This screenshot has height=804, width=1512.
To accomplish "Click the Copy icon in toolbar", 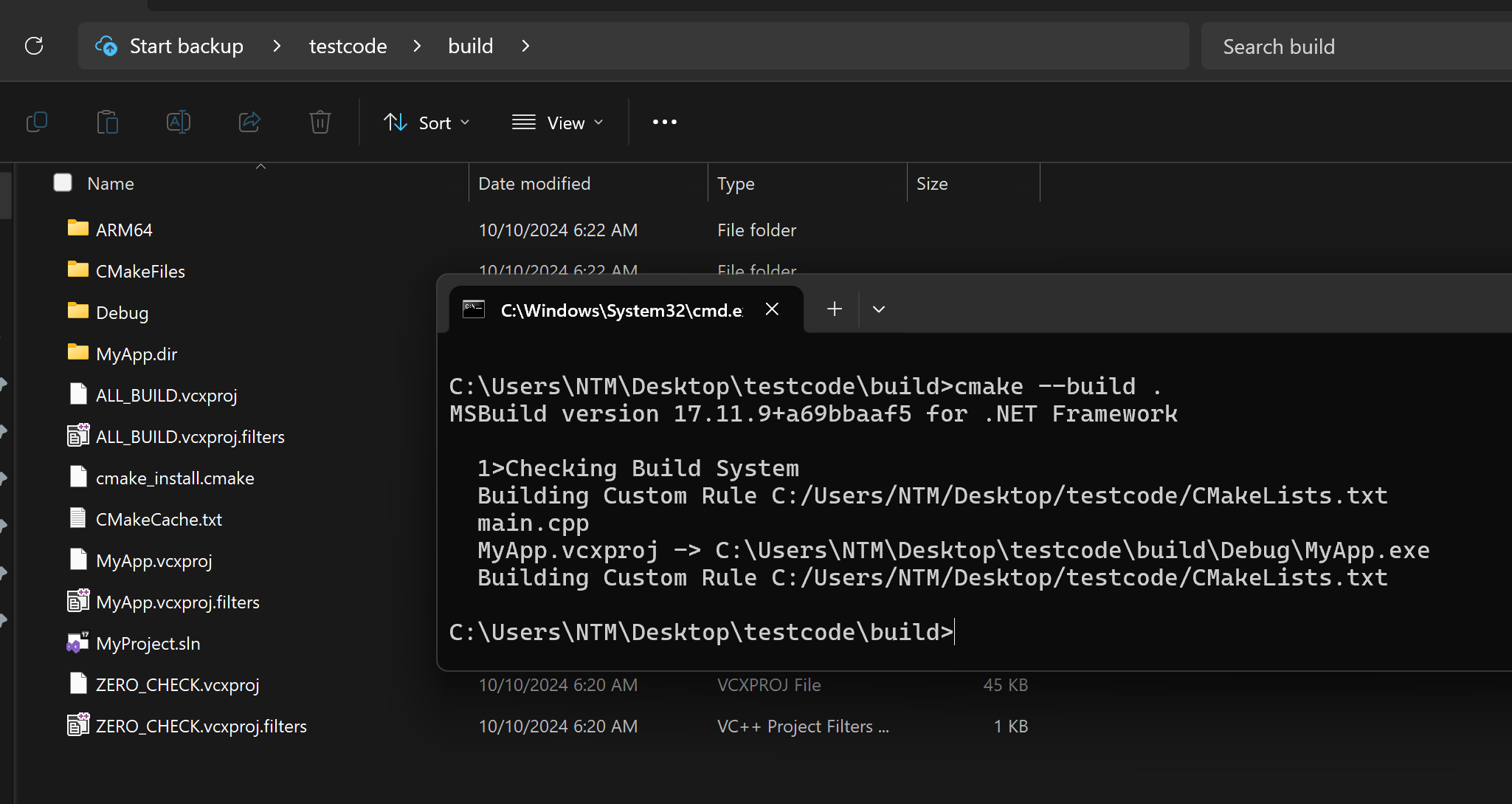I will pos(37,122).
